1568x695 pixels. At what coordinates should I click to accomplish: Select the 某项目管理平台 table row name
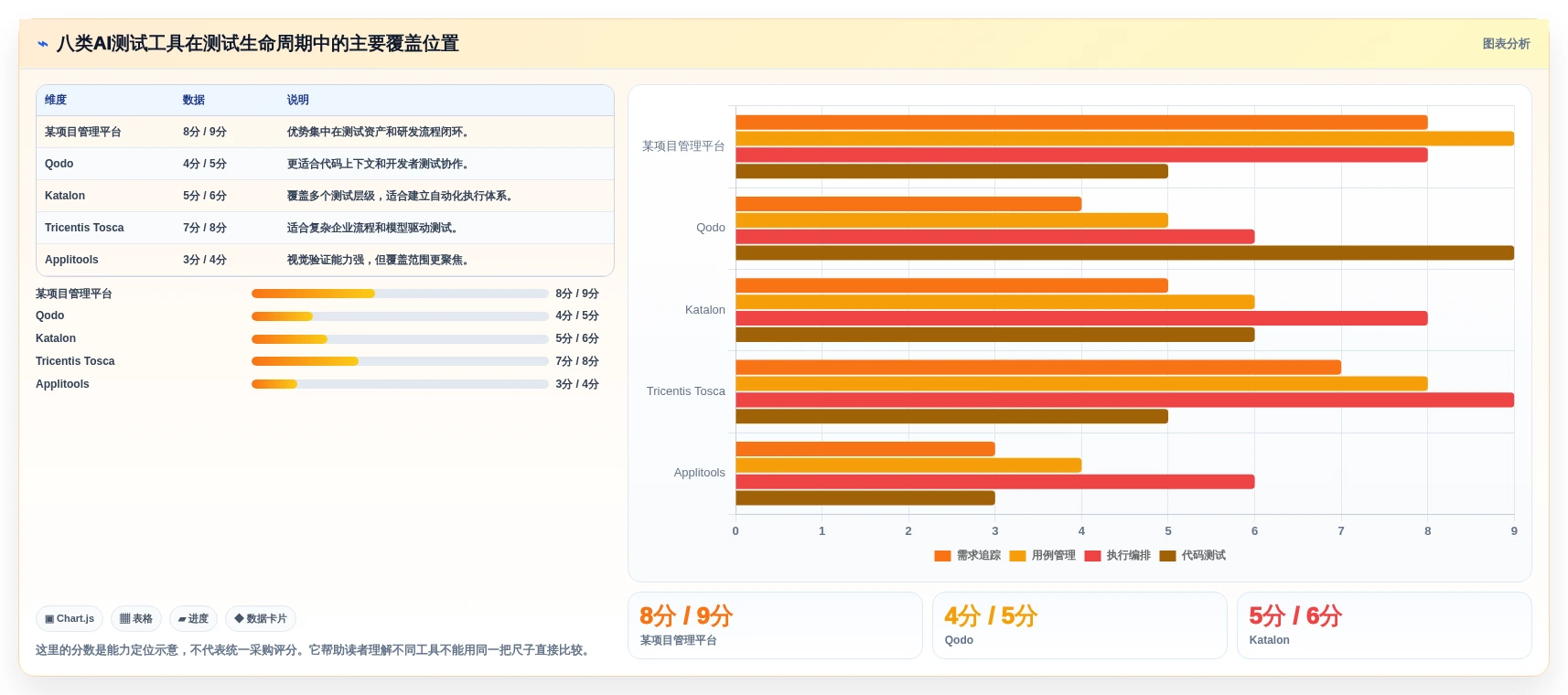83,133
